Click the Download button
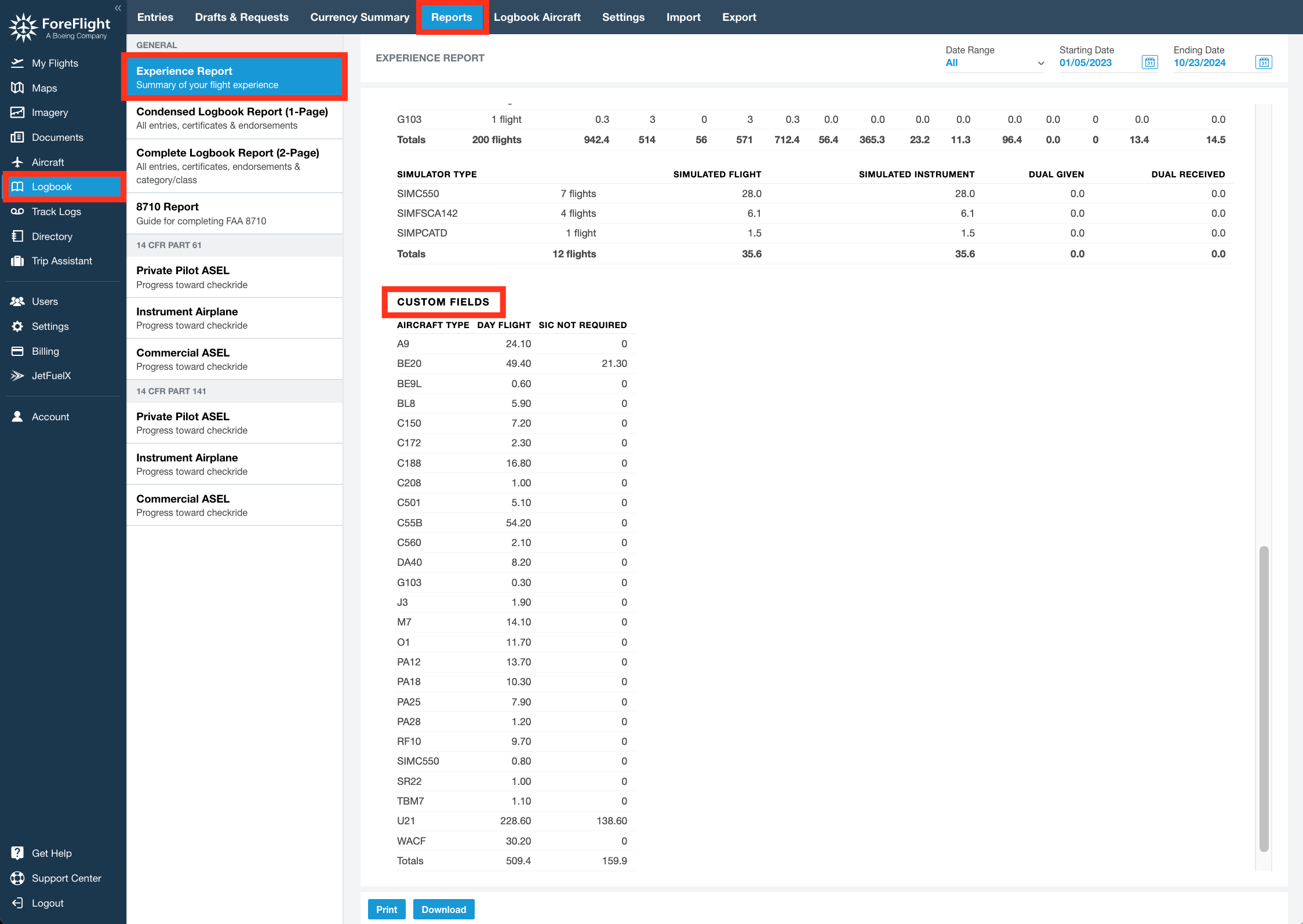This screenshot has width=1303, height=924. coord(443,909)
